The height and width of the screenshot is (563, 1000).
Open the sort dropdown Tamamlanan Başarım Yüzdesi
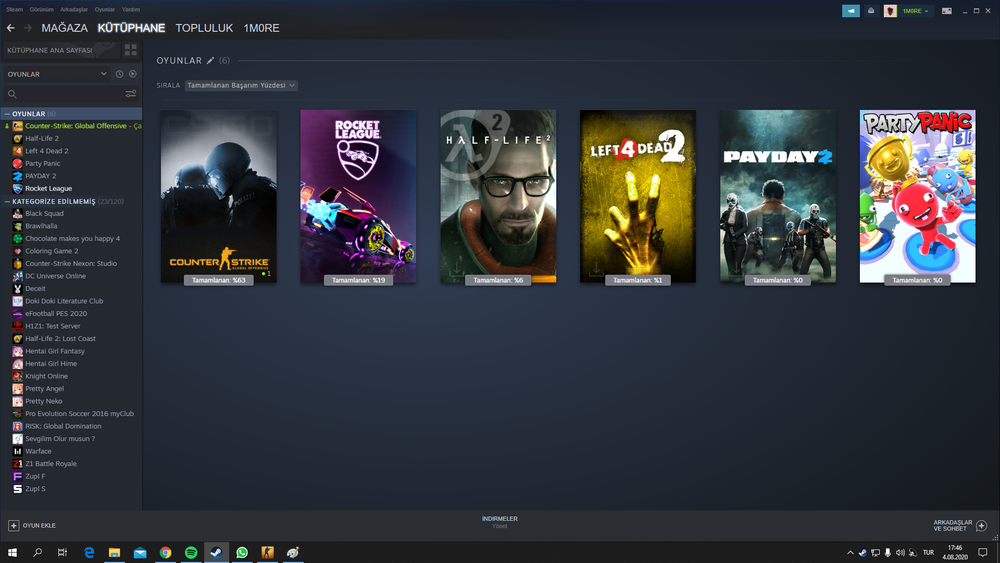pyautogui.click(x=241, y=85)
